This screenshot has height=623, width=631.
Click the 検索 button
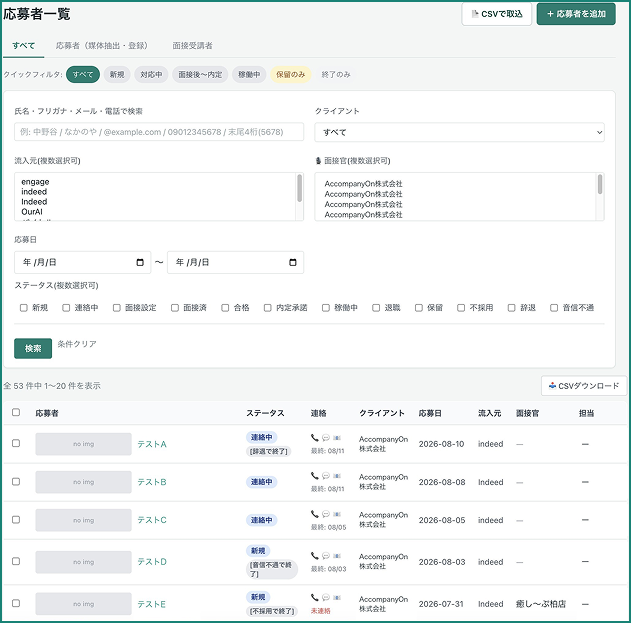pyautogui.click(x=33, y=349)
